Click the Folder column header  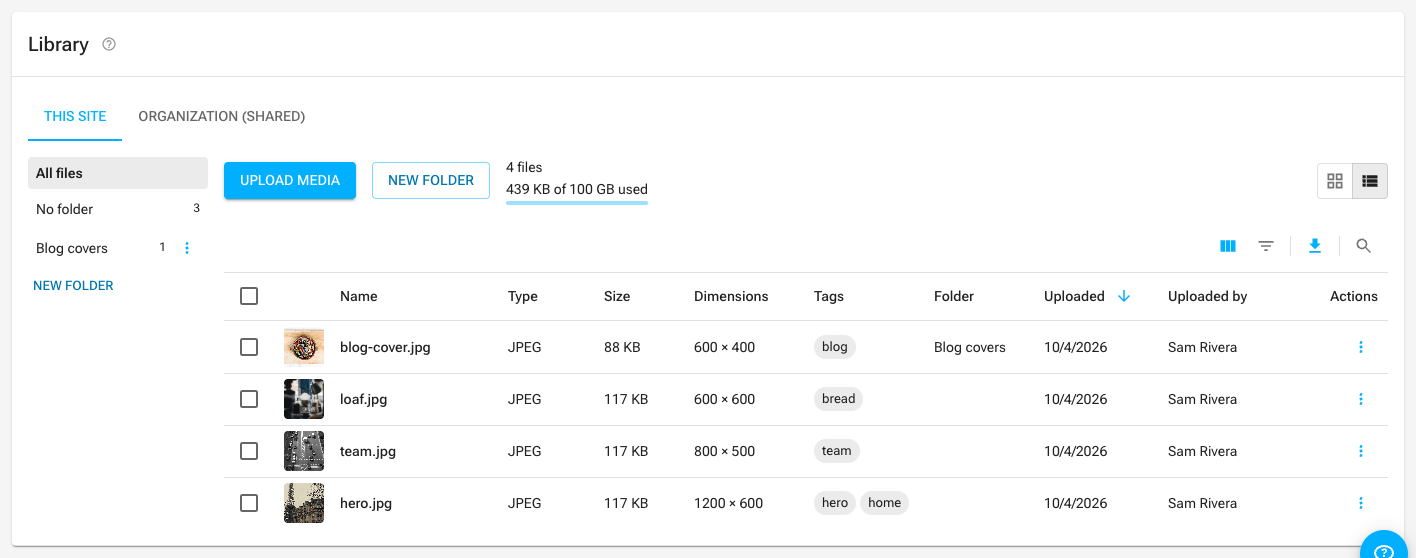pos(954,296)
